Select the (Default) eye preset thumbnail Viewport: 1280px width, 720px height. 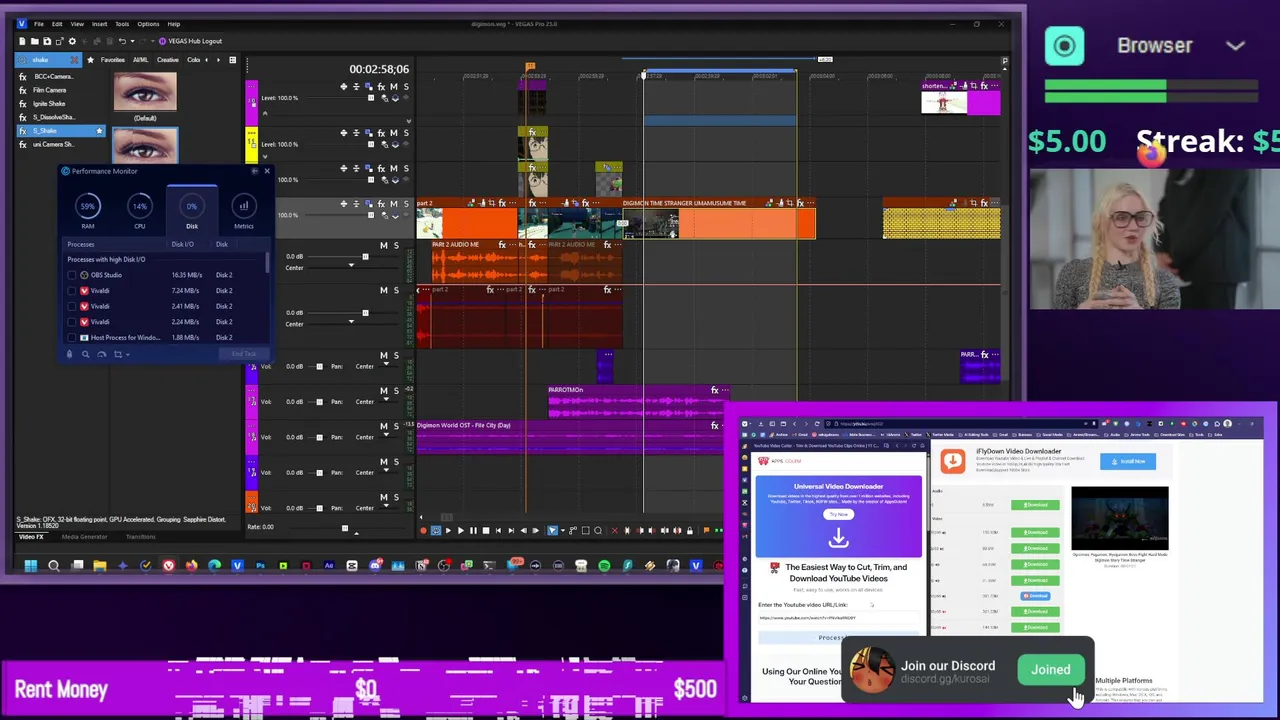coord(145,92)
